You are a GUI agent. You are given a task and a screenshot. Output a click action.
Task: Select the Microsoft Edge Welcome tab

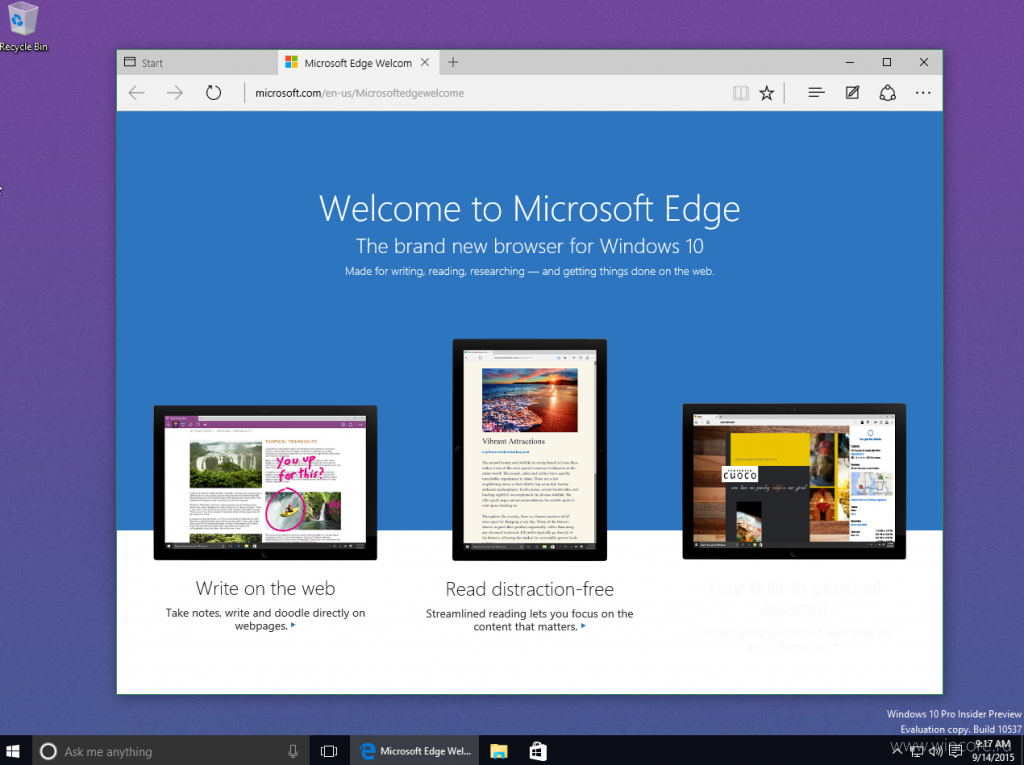coord(358,63)
